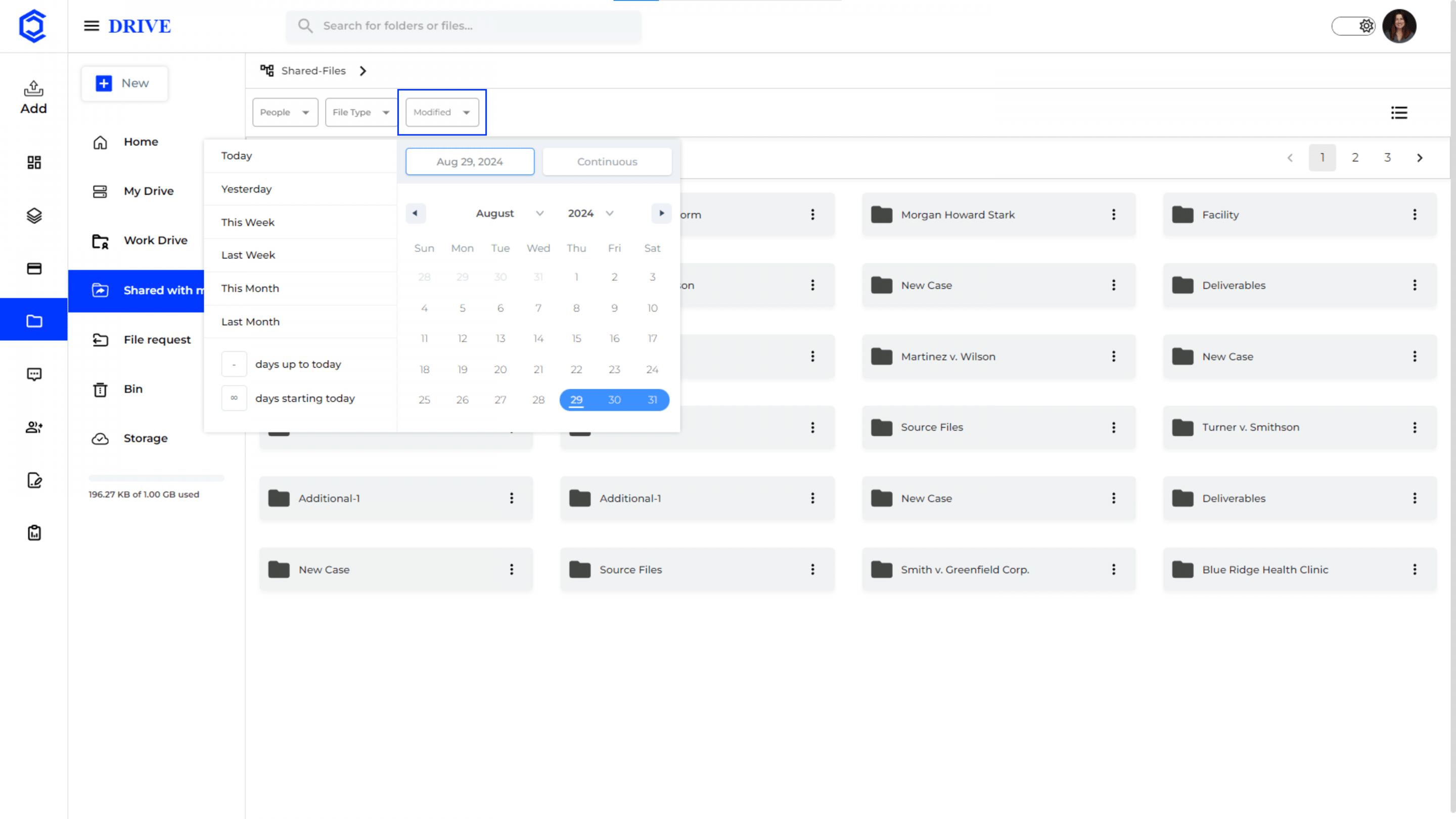Open options menu for Source Files in third column
The width and height of the screenshot is (1456, 819).
tap(1113, 427)
